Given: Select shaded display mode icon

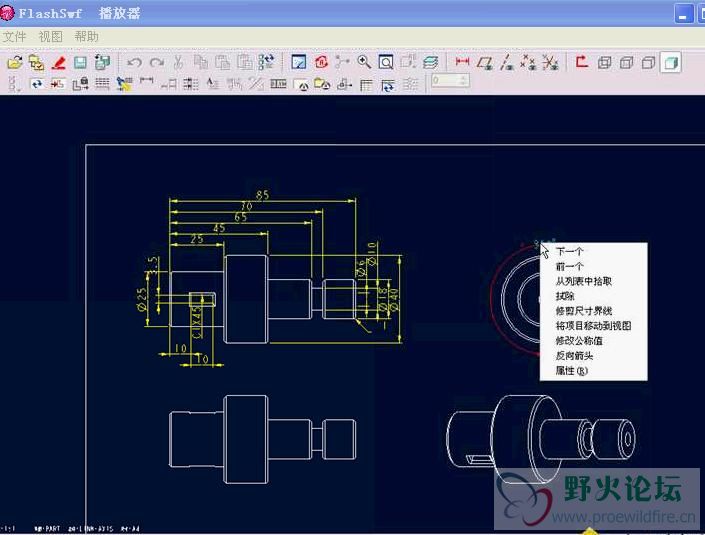Looking at the screenshot, I should (x=671, y=62).
